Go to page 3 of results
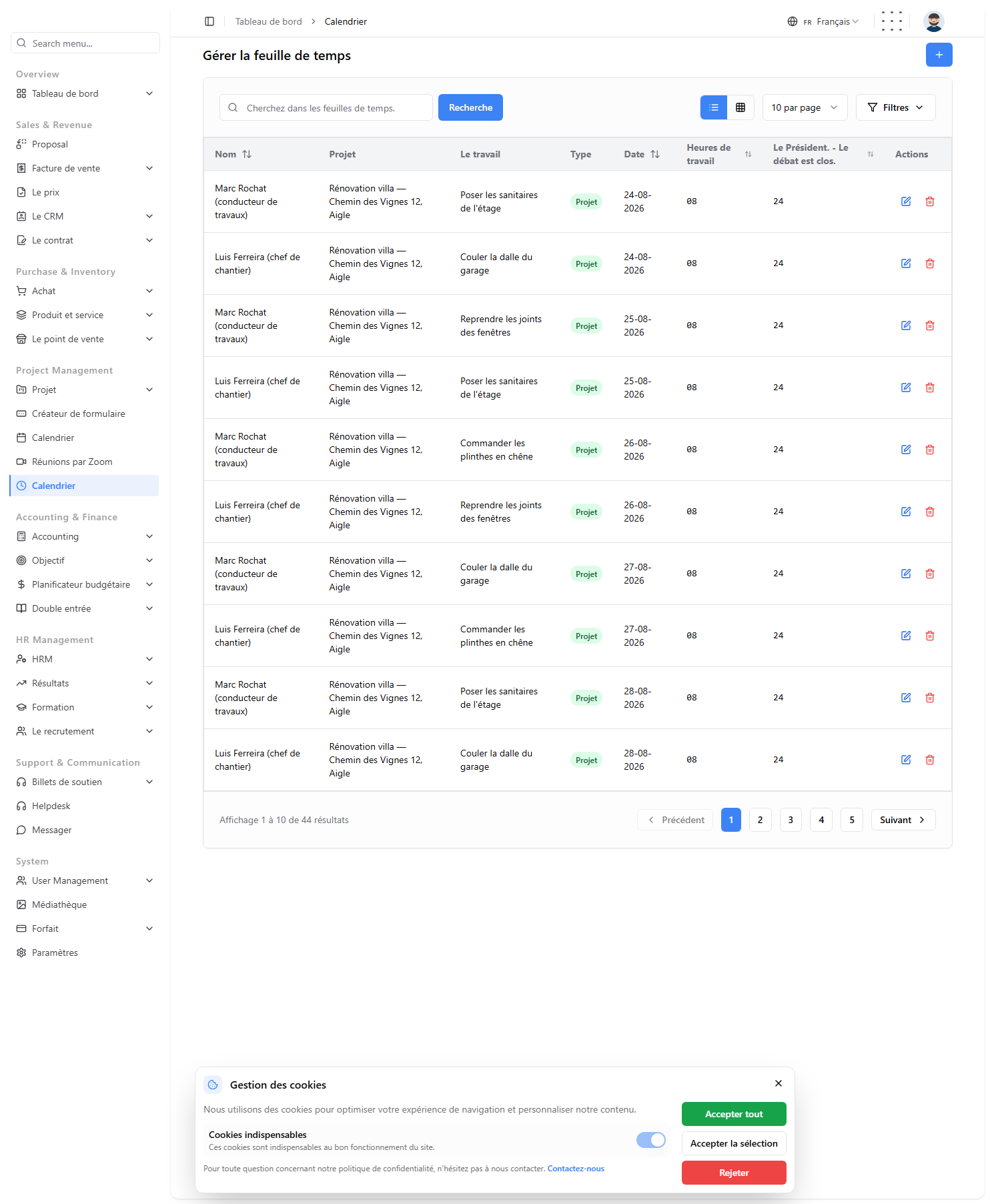990x1204 pixels. pos(791,820)
